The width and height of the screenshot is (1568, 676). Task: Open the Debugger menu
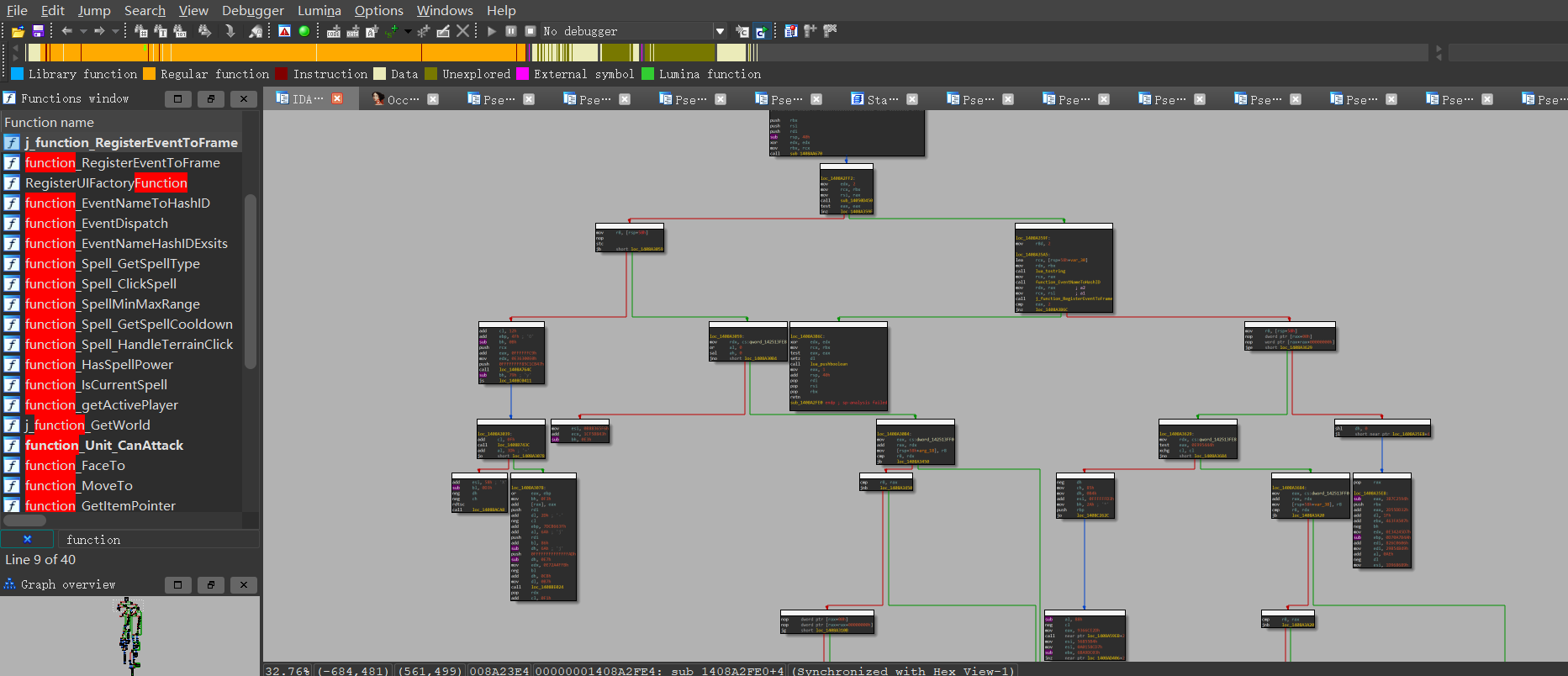(253, 10)
